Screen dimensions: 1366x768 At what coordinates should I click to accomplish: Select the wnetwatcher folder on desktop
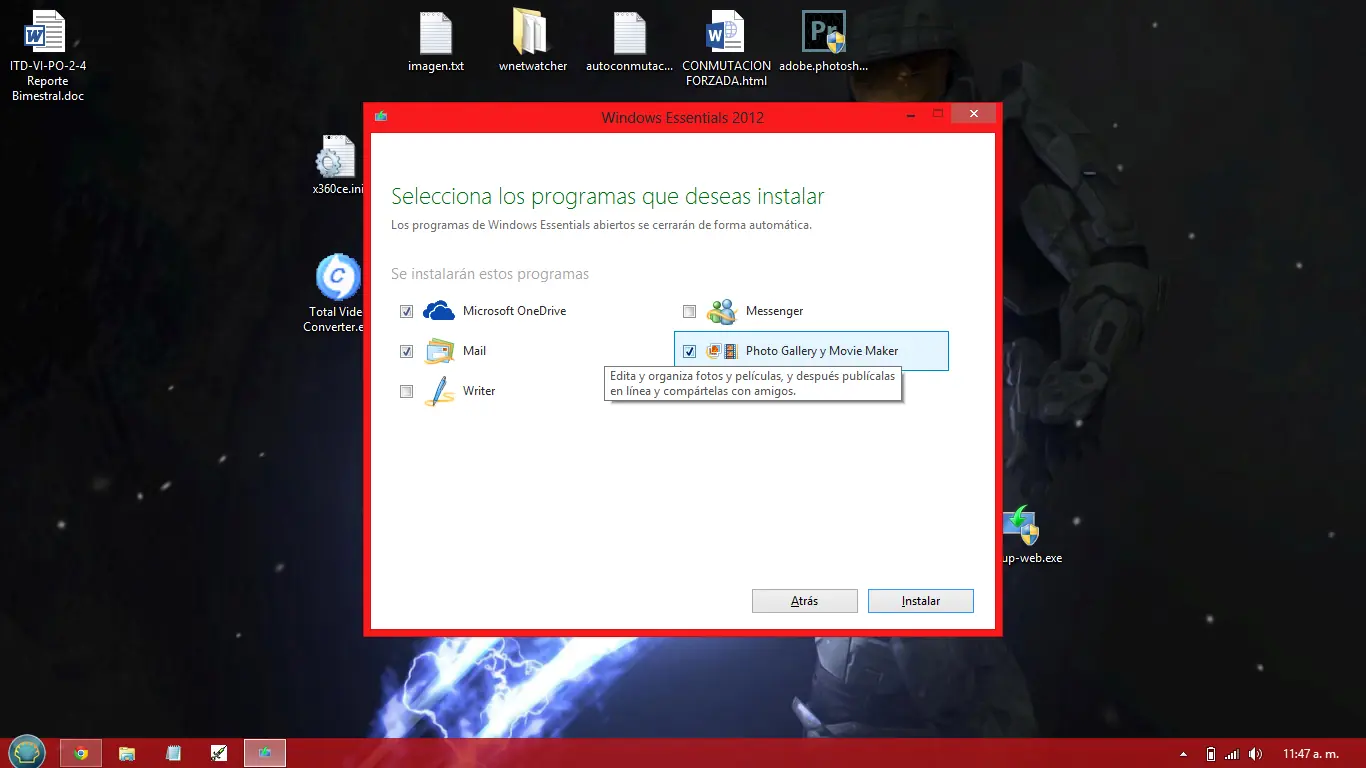point(533,42)
